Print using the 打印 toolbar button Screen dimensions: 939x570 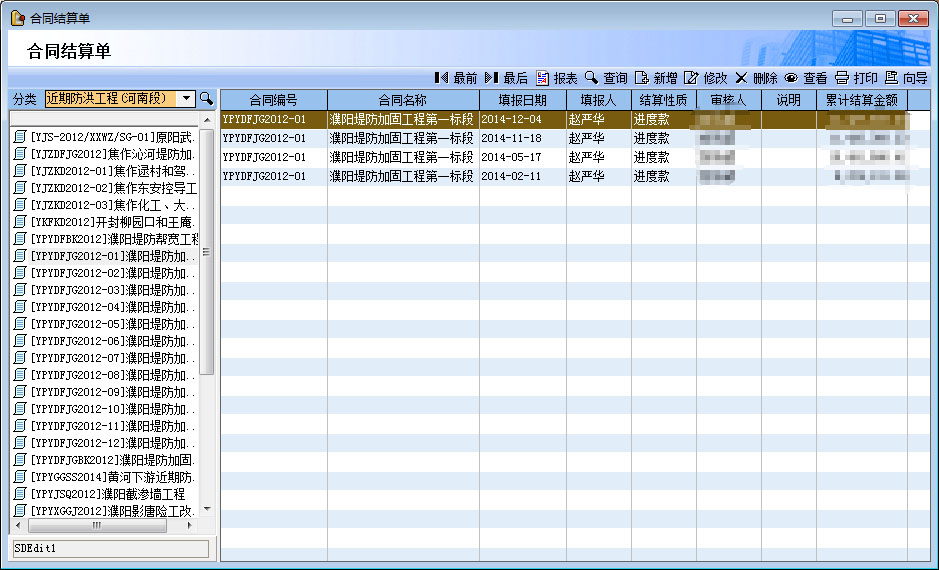coord(856,78)
